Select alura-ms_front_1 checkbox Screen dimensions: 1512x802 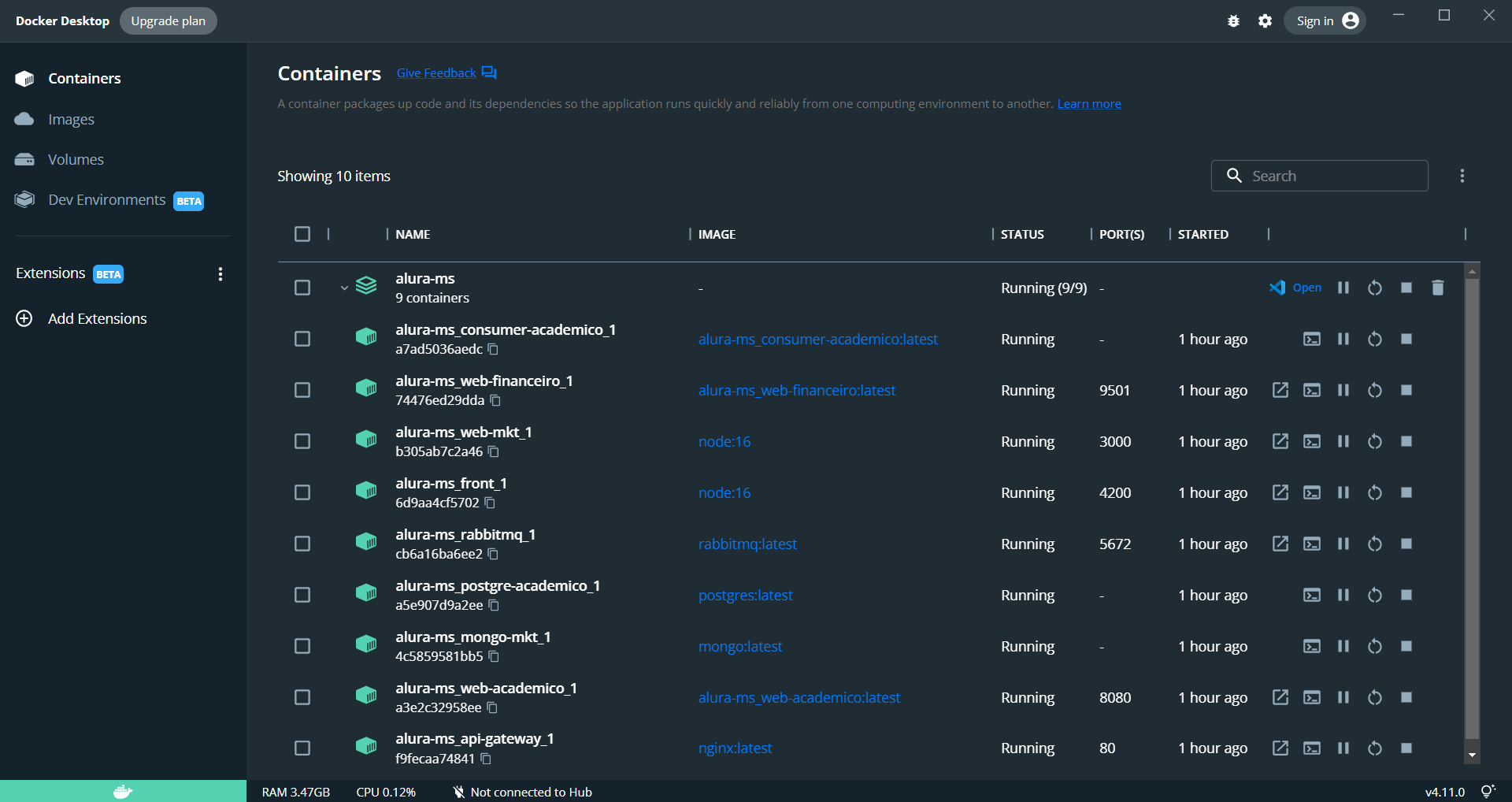pos(302,492)
